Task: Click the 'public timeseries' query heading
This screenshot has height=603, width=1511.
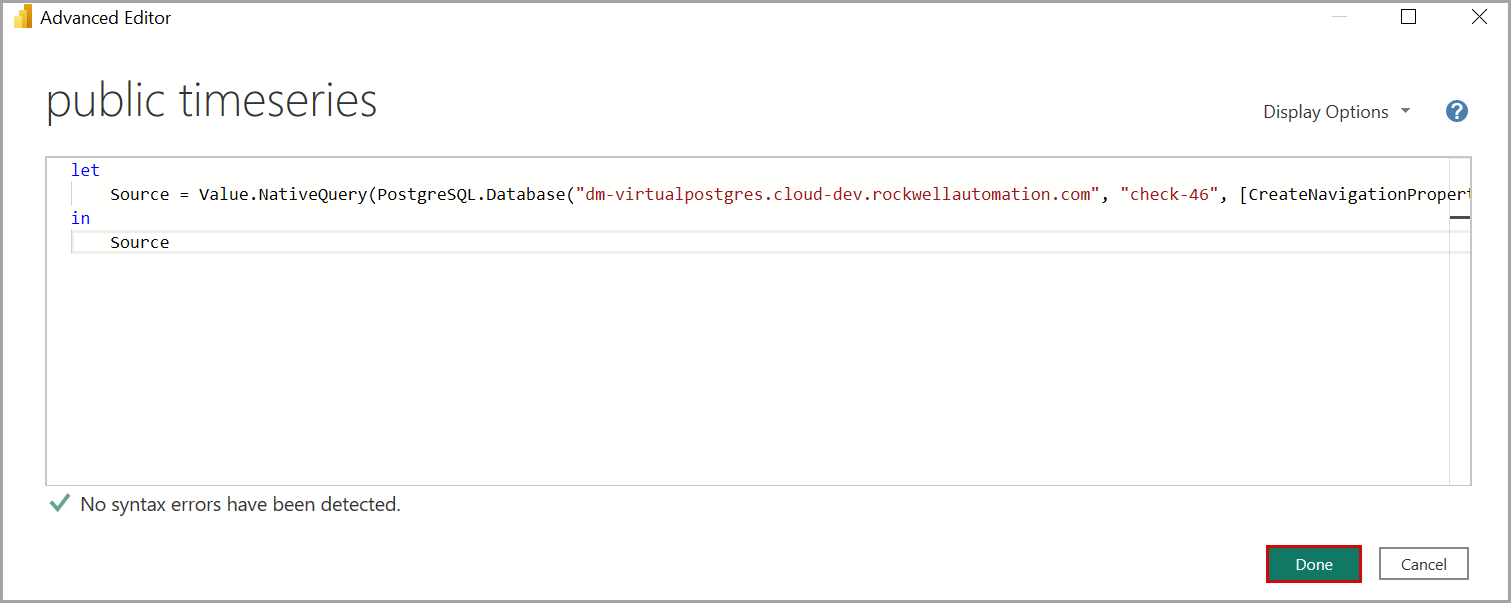Action: point(212,101)
